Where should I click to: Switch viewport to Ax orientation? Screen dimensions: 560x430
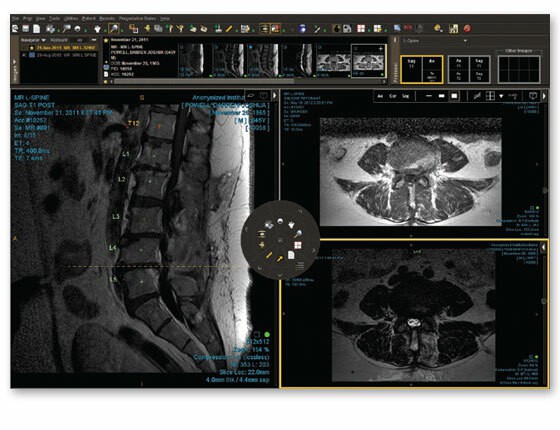click(x=380, y=96)
